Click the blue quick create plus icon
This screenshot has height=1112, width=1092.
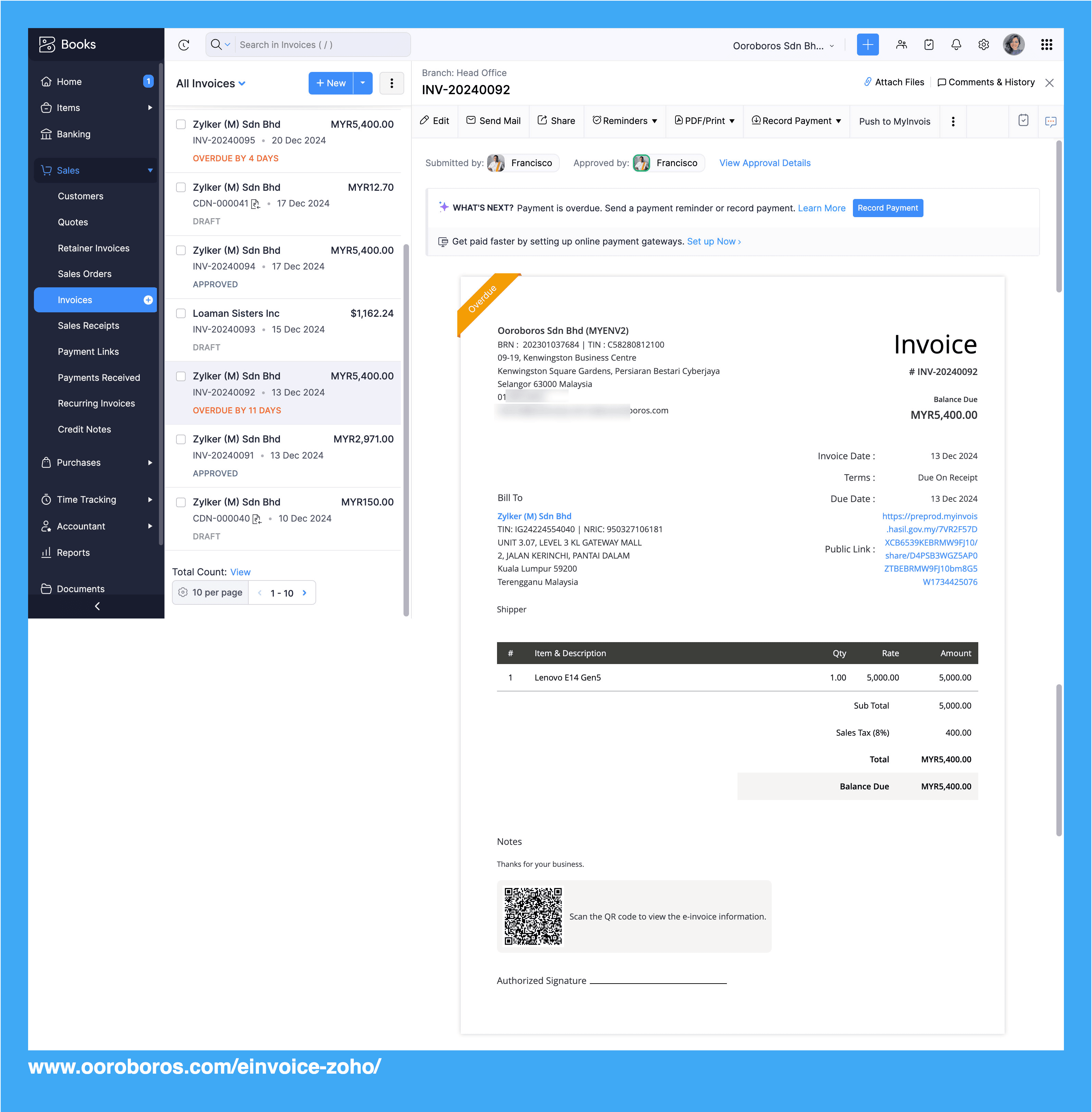click(867, 45)
